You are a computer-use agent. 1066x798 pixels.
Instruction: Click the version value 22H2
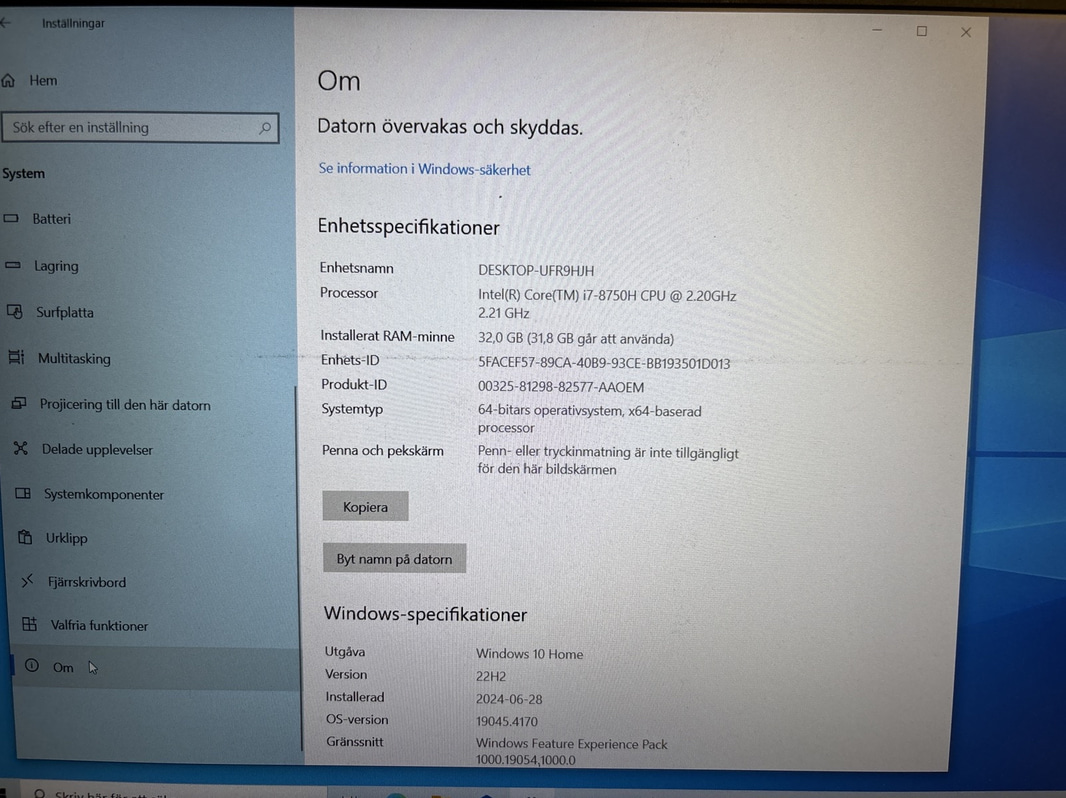pos(491,676)
